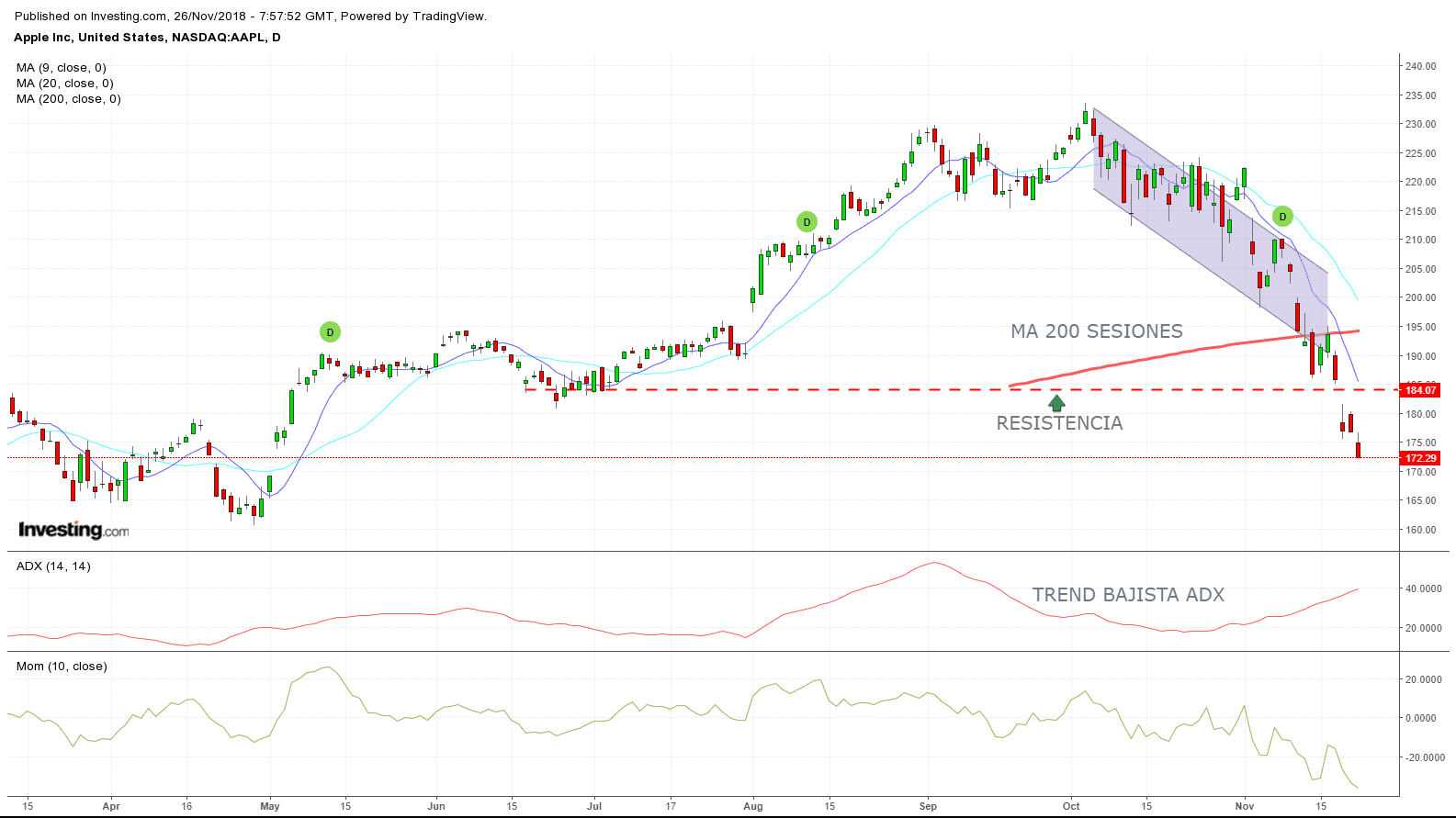Click the 'Sep' label on time axis
This screenshot has height=818, width=1456.
pyautogui.click(x=928, y=806)
